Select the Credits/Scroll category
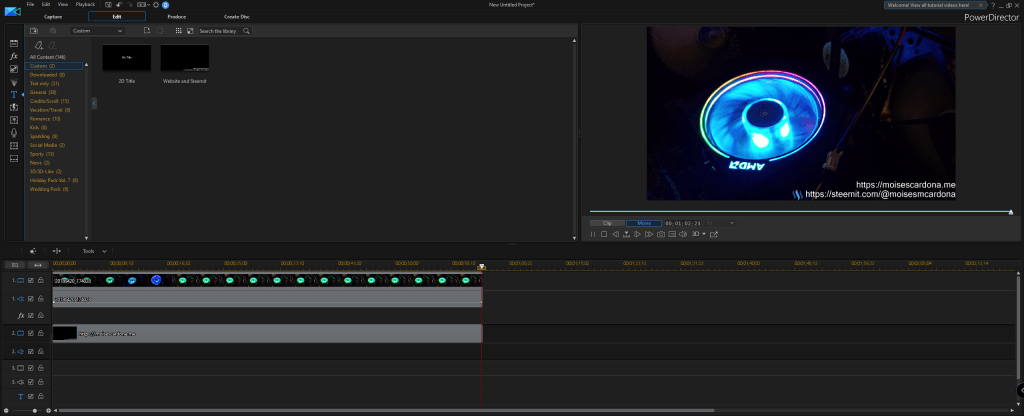The height and width of the screenshot is (416, 1024). pyautogui.click(x=50, y=101)
